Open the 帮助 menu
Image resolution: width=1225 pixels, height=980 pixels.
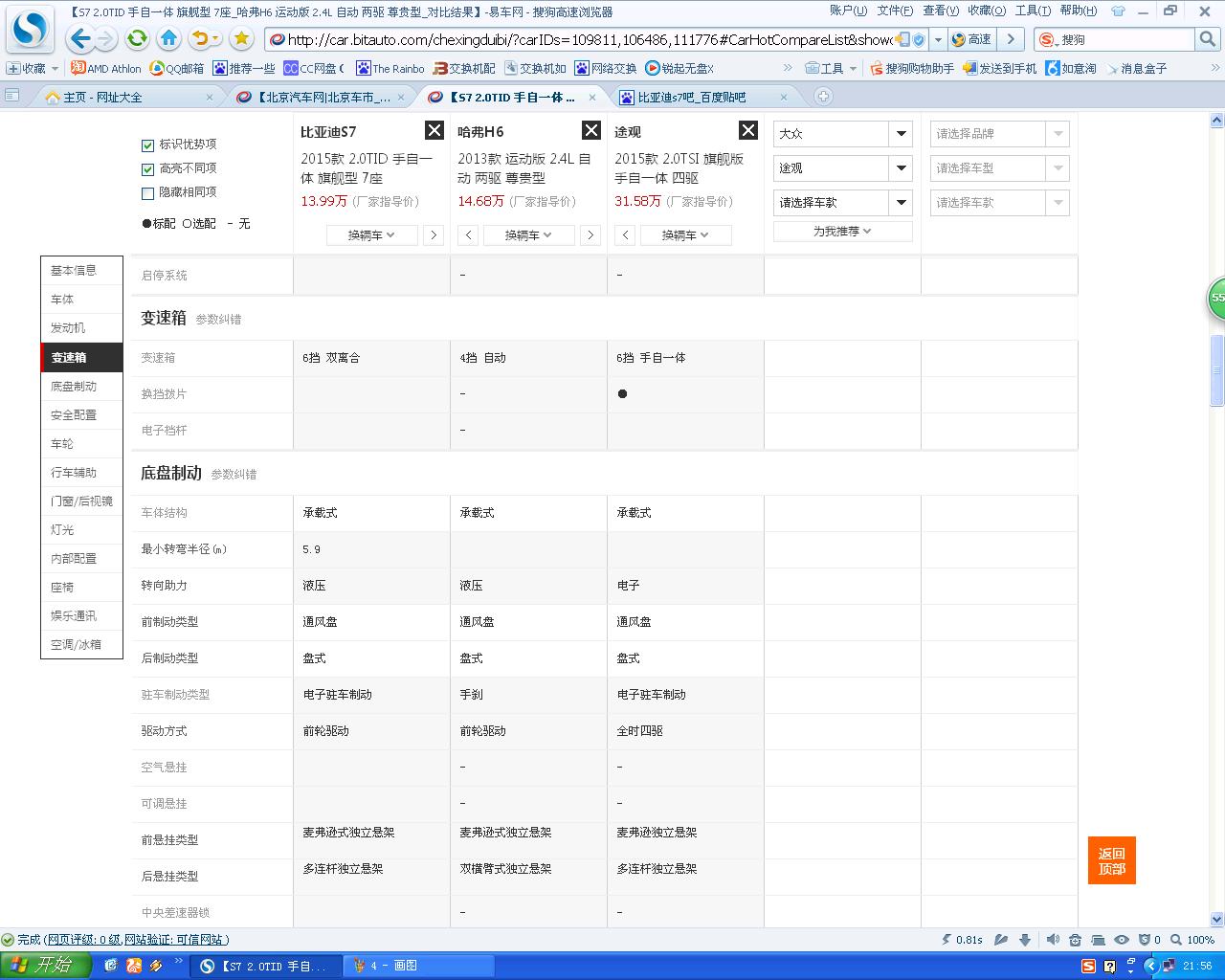pos(1078,11)
